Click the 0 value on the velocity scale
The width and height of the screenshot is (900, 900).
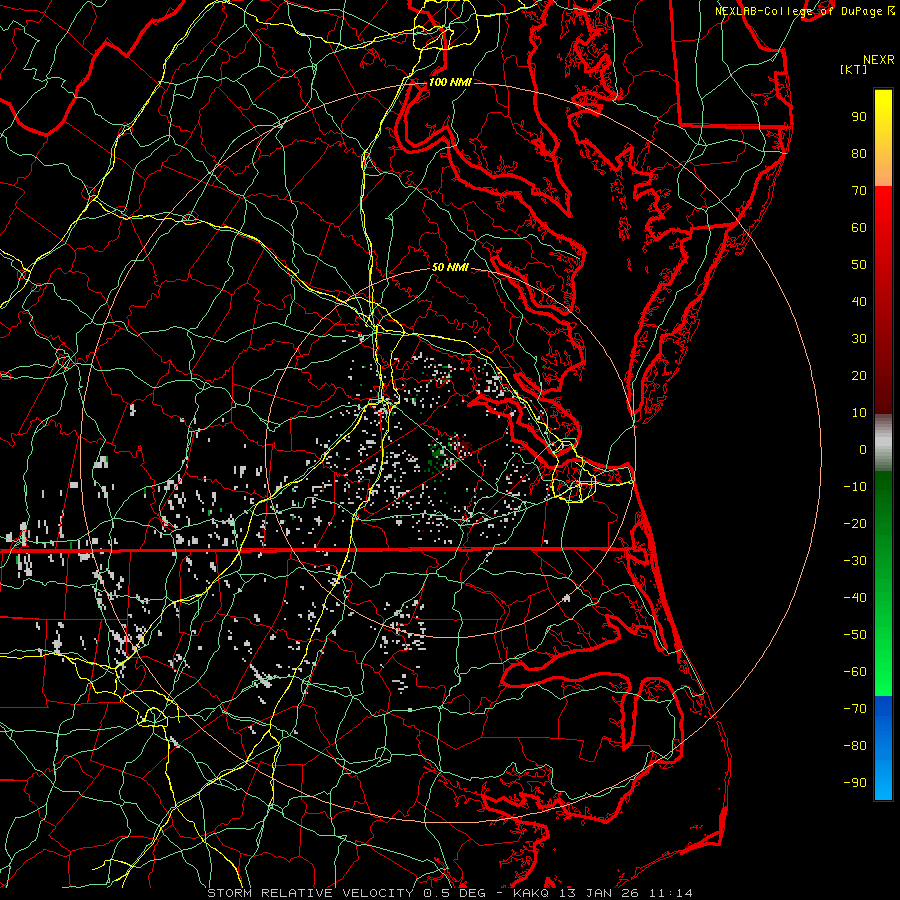(x=863, y=450)
